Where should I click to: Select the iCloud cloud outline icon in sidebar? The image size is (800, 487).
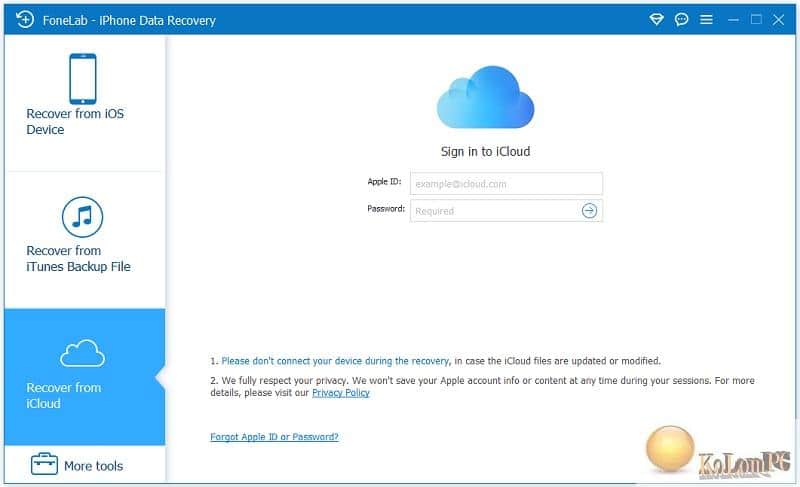(82, 353)
